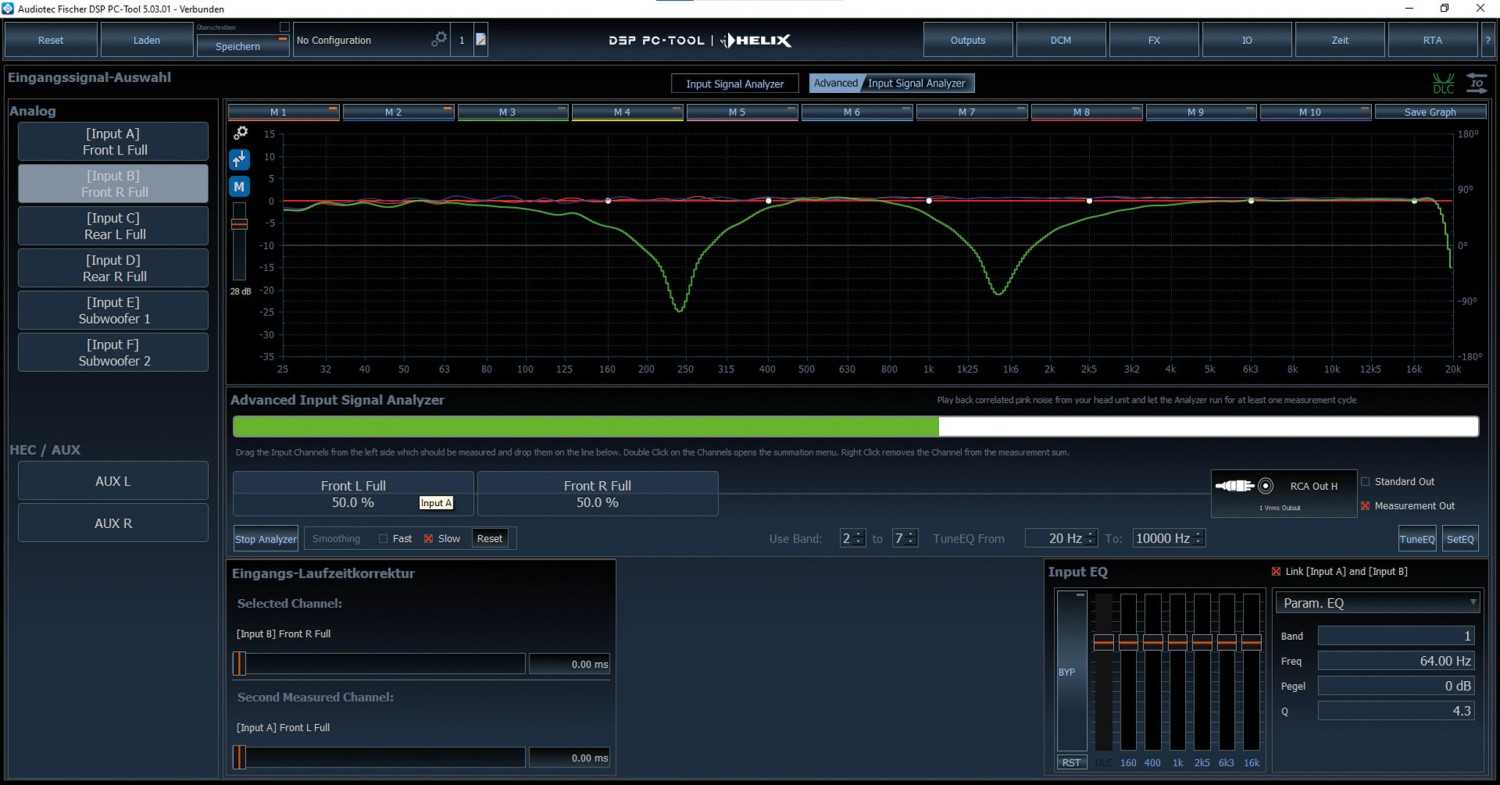1500x785 pixels.
Task: Click Stop Analyzer
Action: [x=266, y=539]
